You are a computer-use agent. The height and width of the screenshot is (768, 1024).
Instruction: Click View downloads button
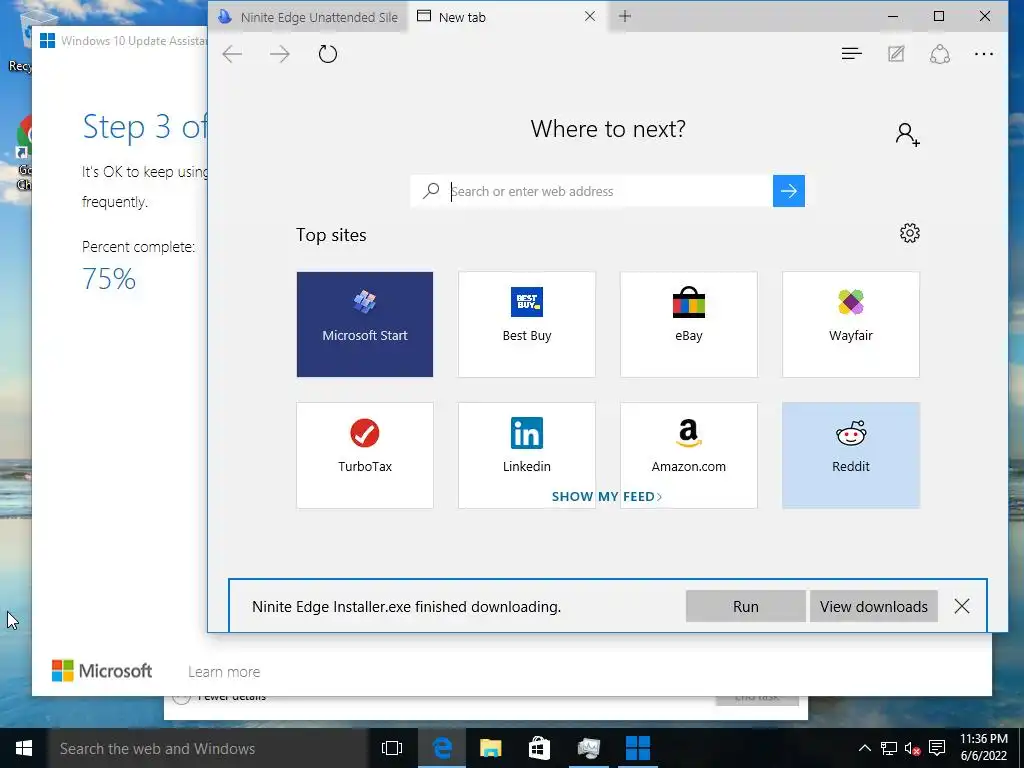tap(873, 607)
